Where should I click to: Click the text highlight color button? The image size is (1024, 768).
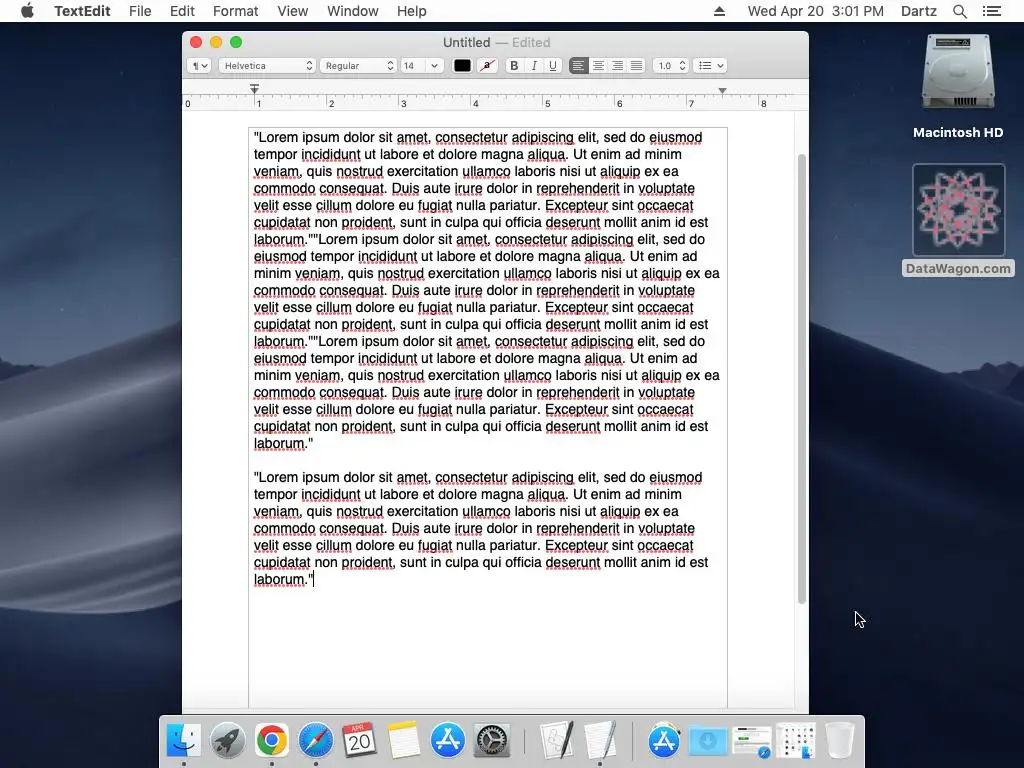click(x=487, y=65)
